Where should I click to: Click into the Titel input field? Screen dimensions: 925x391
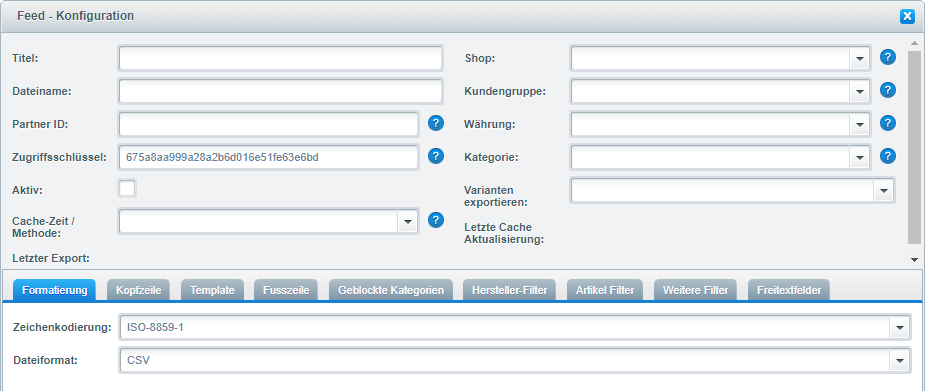point(280,58)
